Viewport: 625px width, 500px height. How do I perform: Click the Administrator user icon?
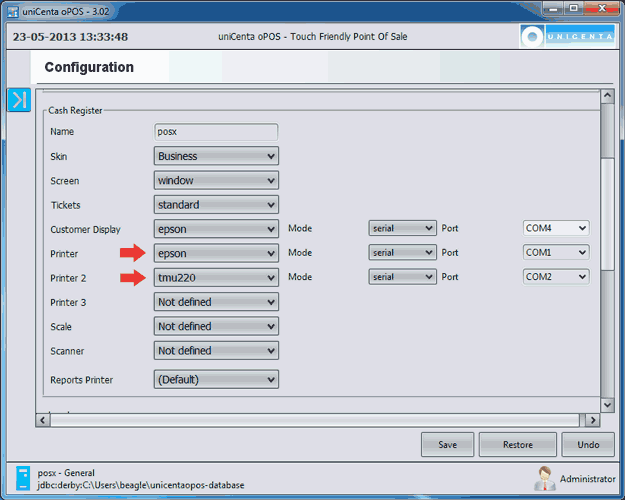pyautogui.click(x=545, y=477)
